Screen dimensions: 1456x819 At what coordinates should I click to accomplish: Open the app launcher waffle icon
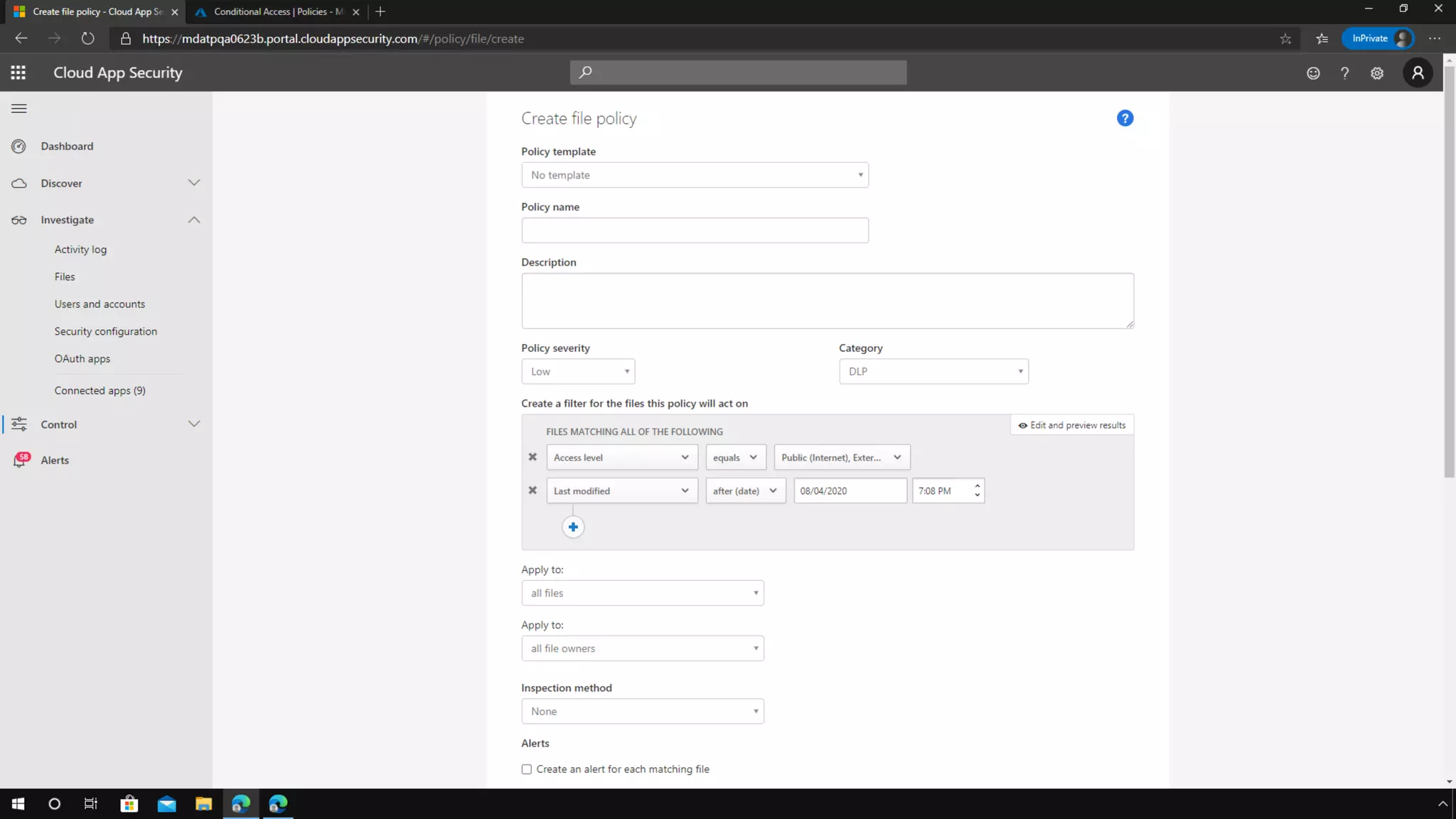tap(18, 73)
